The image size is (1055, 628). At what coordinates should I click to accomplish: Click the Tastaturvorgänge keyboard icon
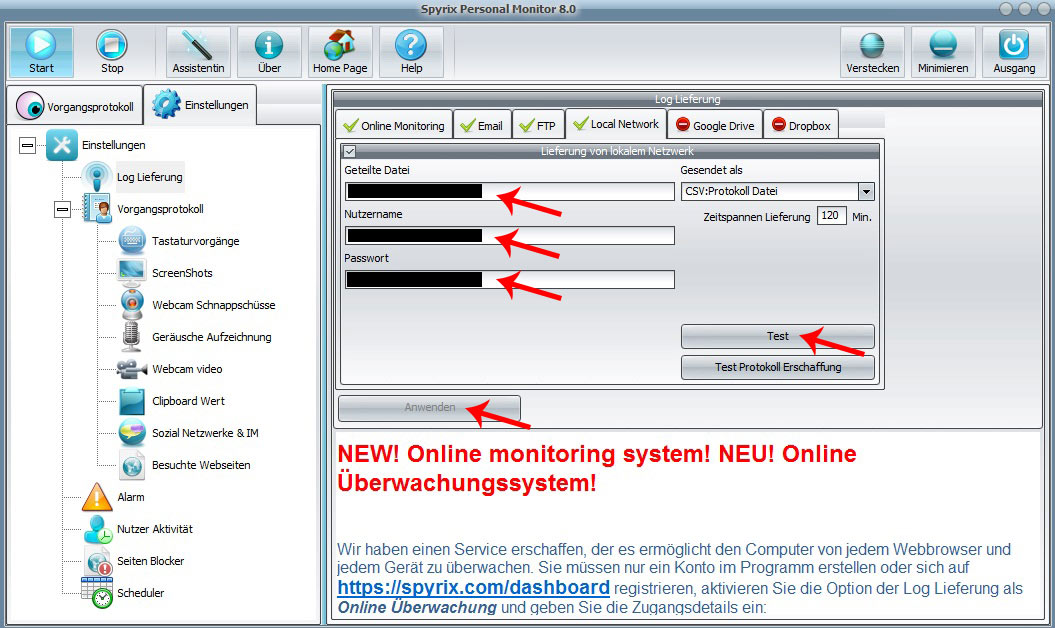pos(132,241)
